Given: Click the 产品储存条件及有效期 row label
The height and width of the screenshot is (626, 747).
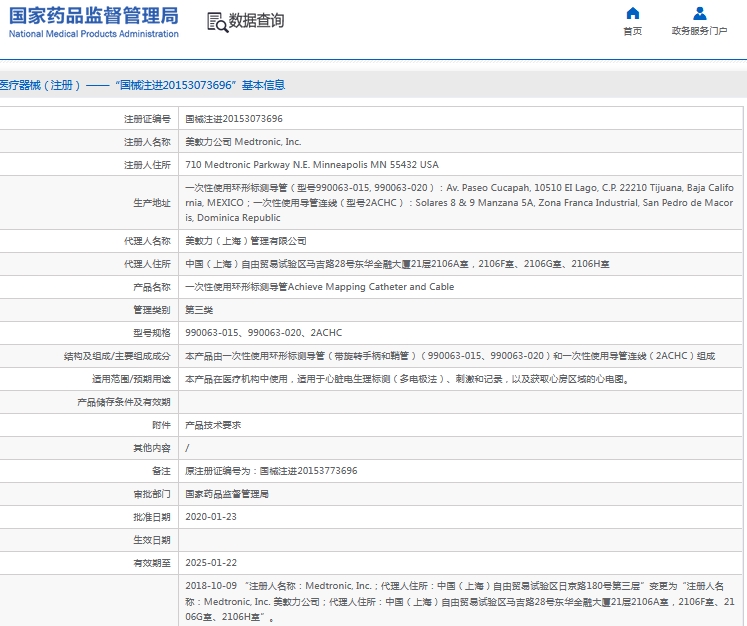Looking at the screenshot, I should [x=124, y=402].
